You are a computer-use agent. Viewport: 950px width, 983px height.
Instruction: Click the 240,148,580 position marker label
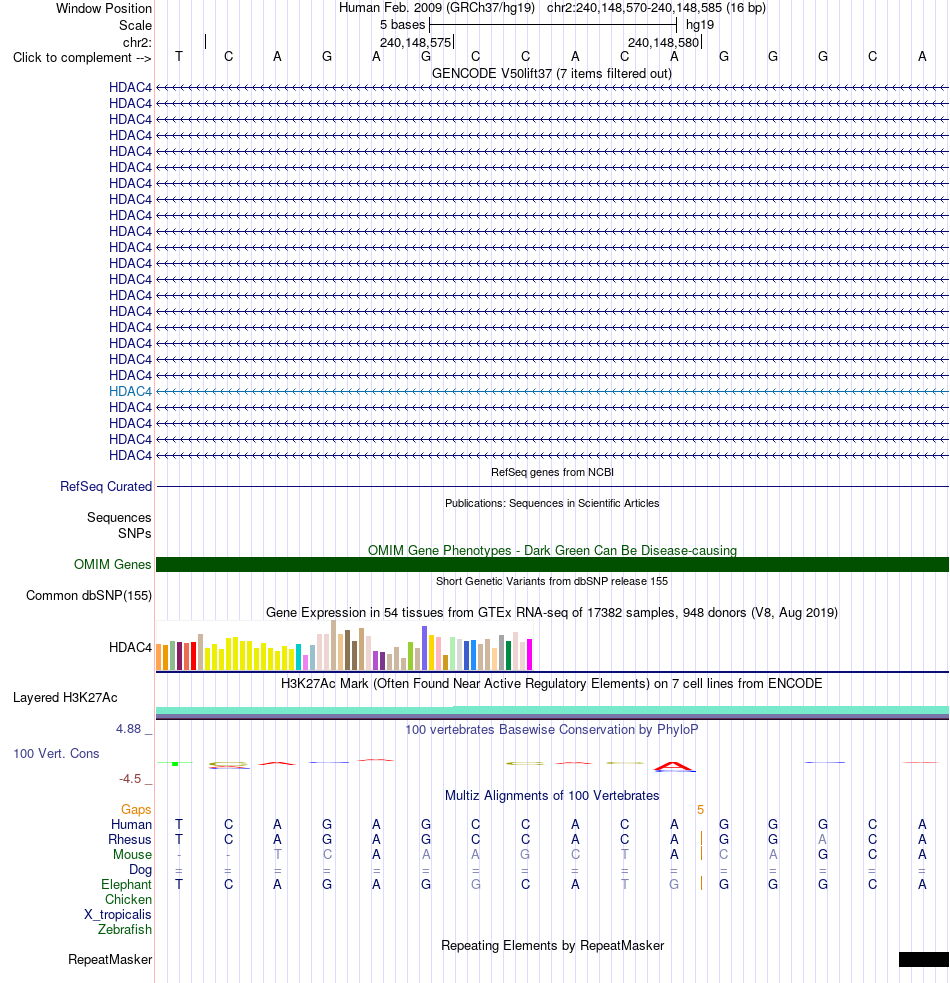click(x=663, y=43)
